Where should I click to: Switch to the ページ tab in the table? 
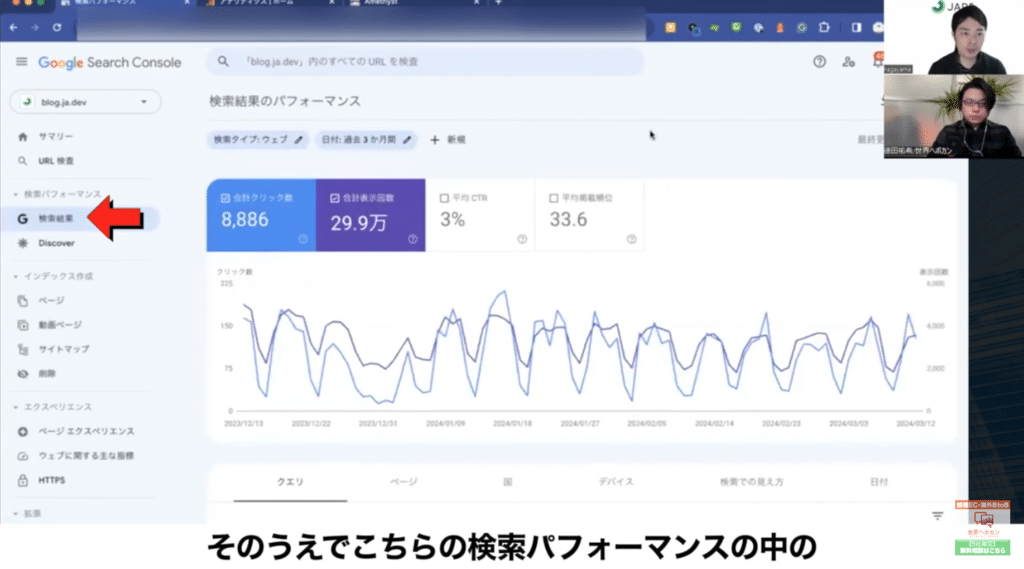click(x=404, y=482)
